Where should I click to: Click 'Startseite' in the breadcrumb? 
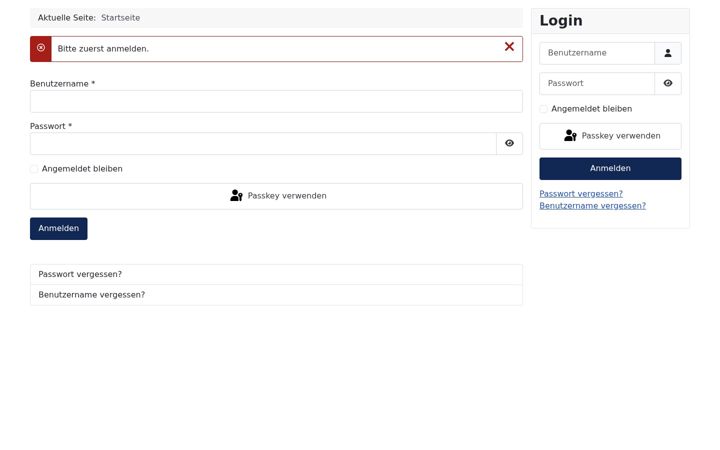point(120,18)
